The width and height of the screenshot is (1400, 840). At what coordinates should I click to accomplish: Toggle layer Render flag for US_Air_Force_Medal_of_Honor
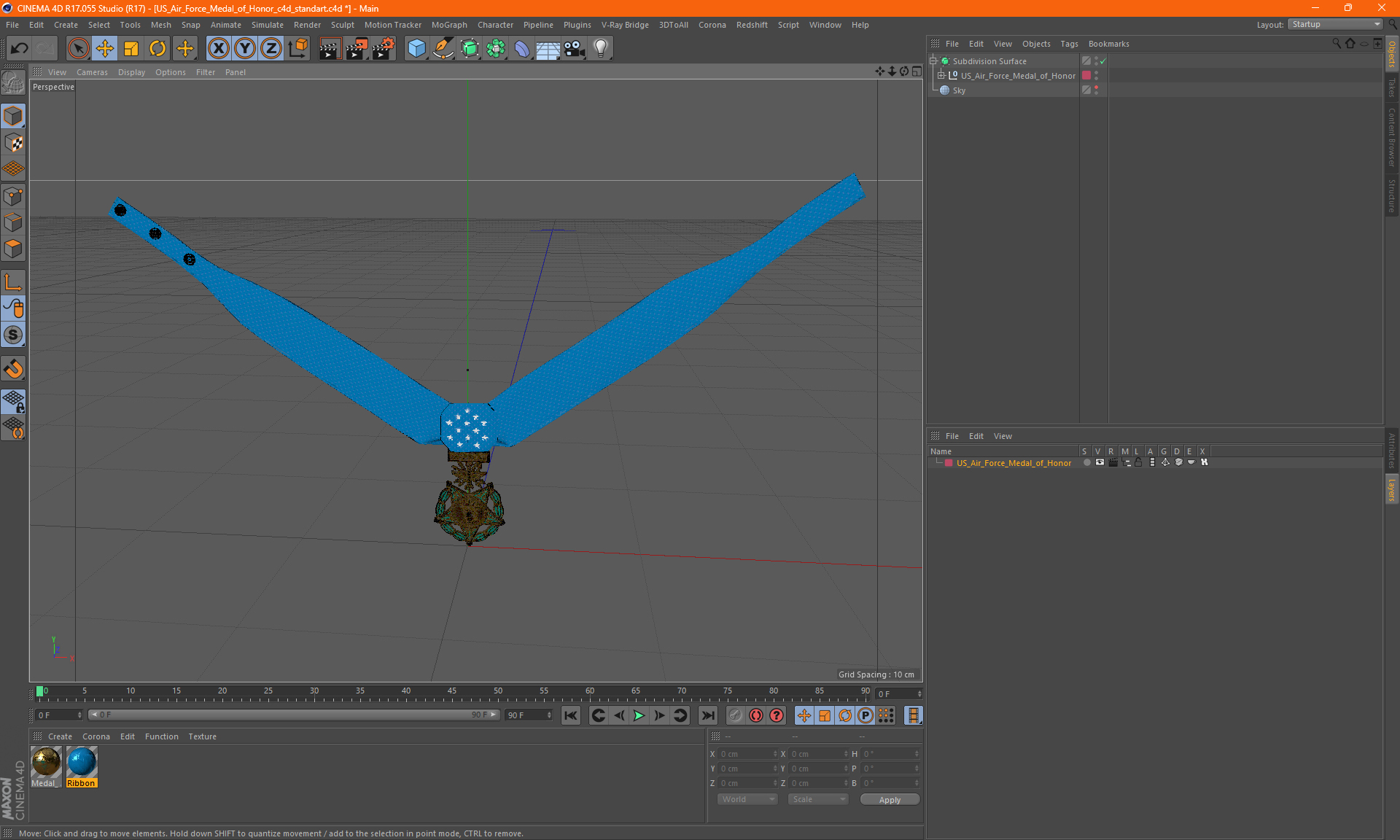pyautogui.click(x=1113, y=462)
